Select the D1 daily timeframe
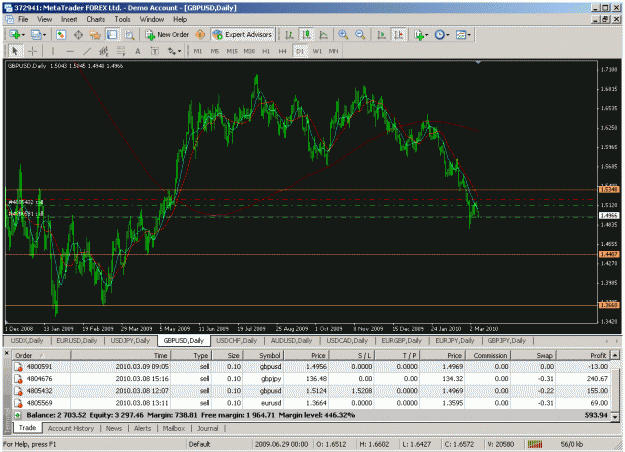Screen dimensions: 625x452 click(x=300, y=51)
